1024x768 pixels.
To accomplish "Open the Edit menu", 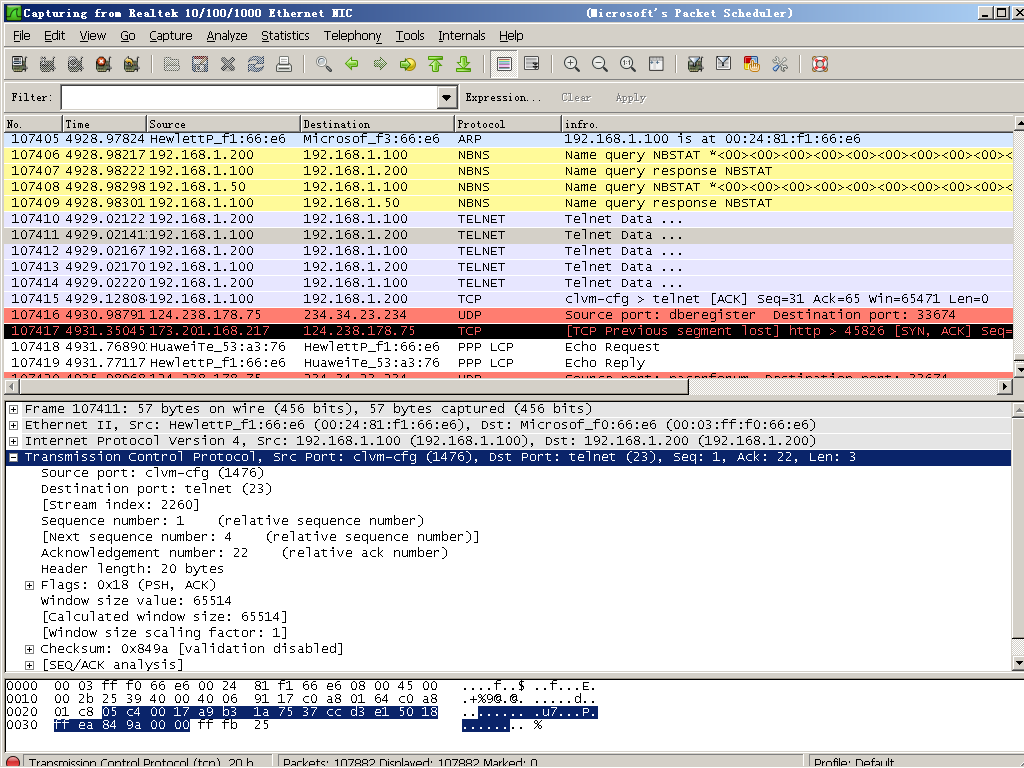I will [54, 36].
